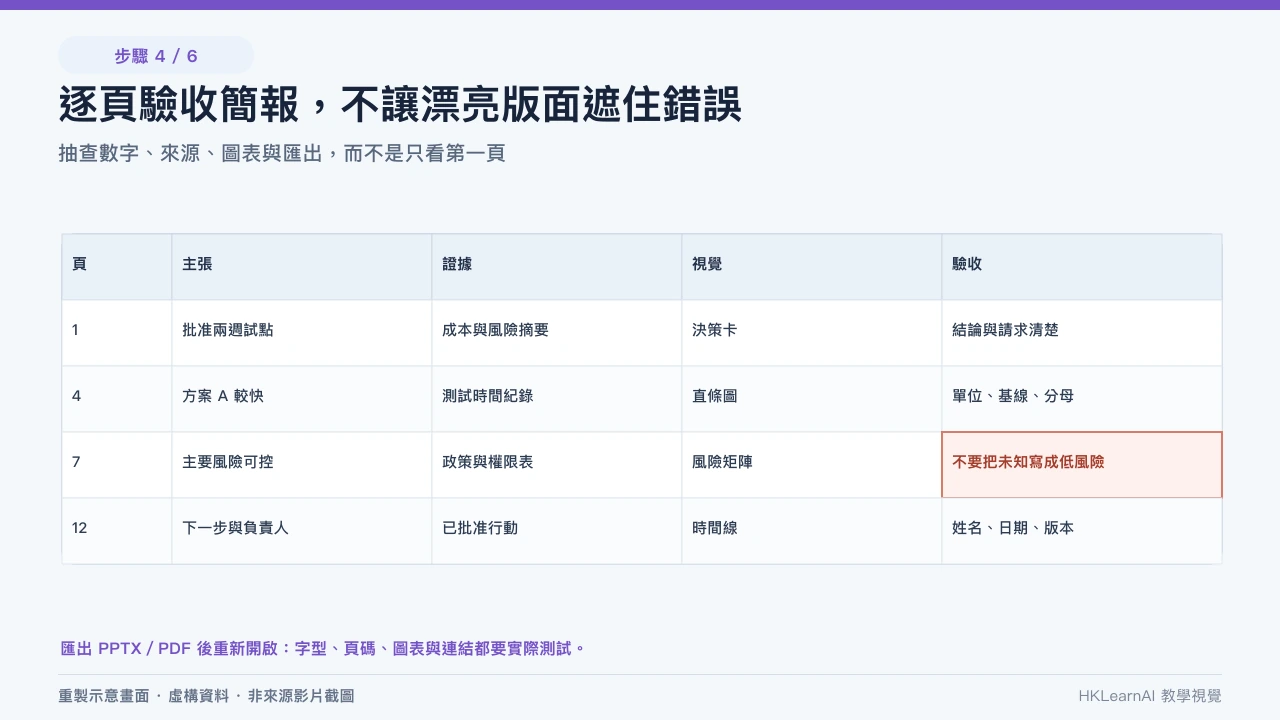This screenshot has width=1280, height=720.
Task: Click the 批准兩週試點 cell
Action: [302, 333]
